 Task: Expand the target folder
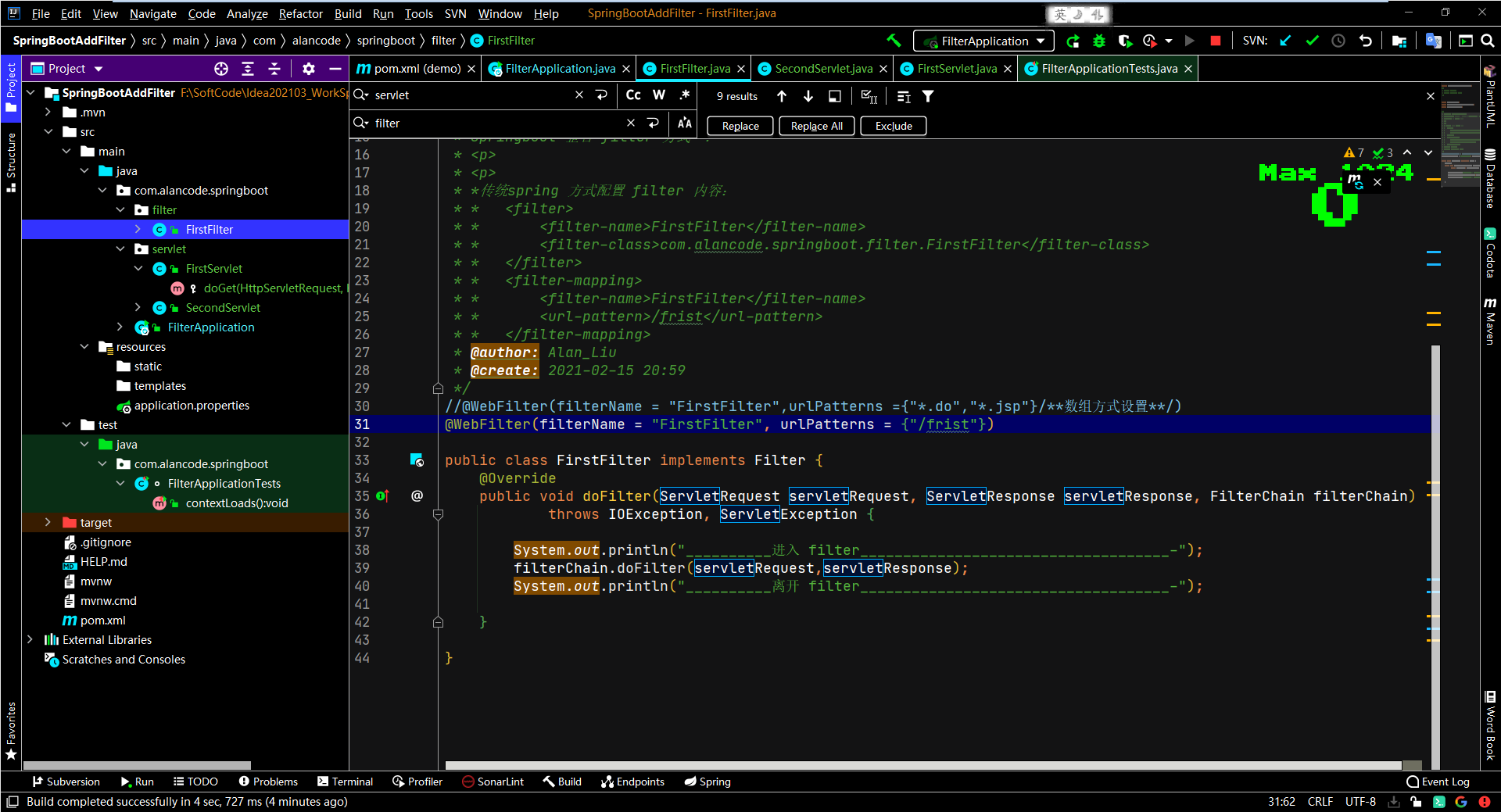(48, 523)
